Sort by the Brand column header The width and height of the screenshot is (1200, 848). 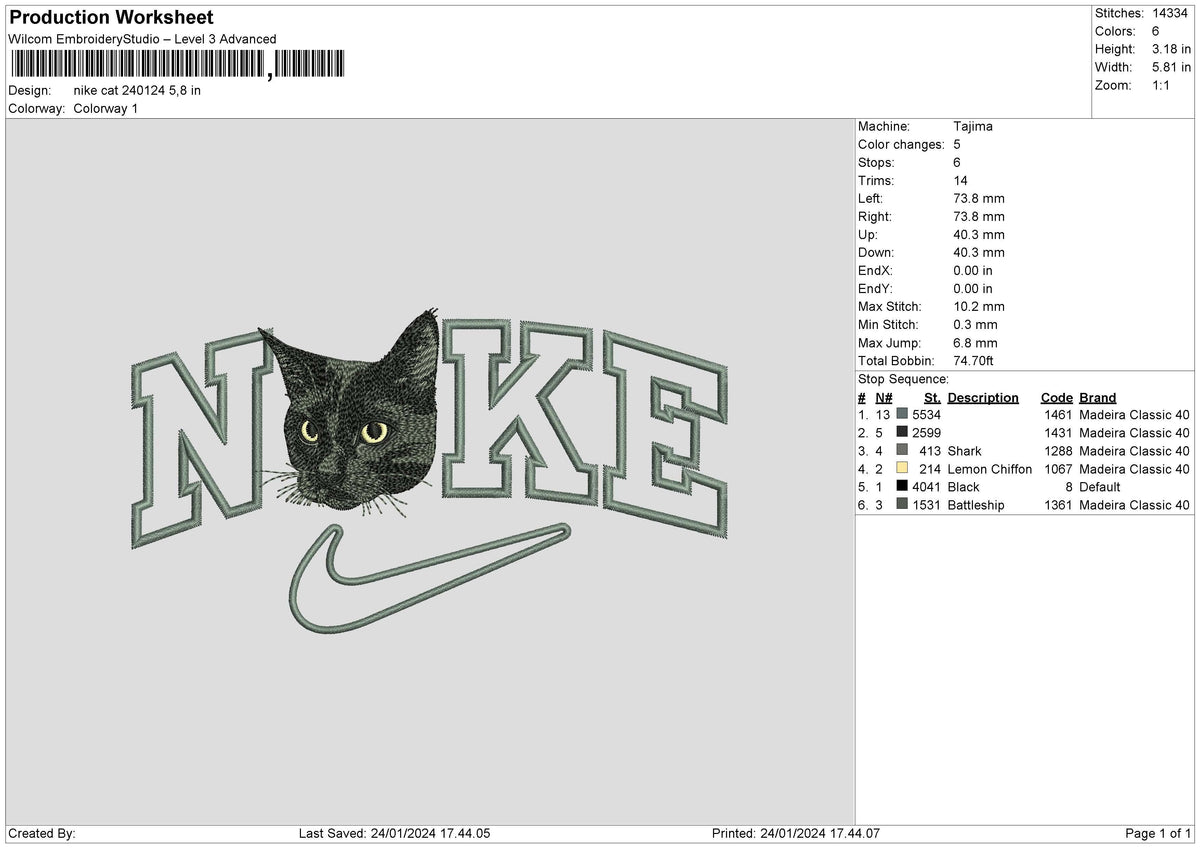click(1097, 397)
